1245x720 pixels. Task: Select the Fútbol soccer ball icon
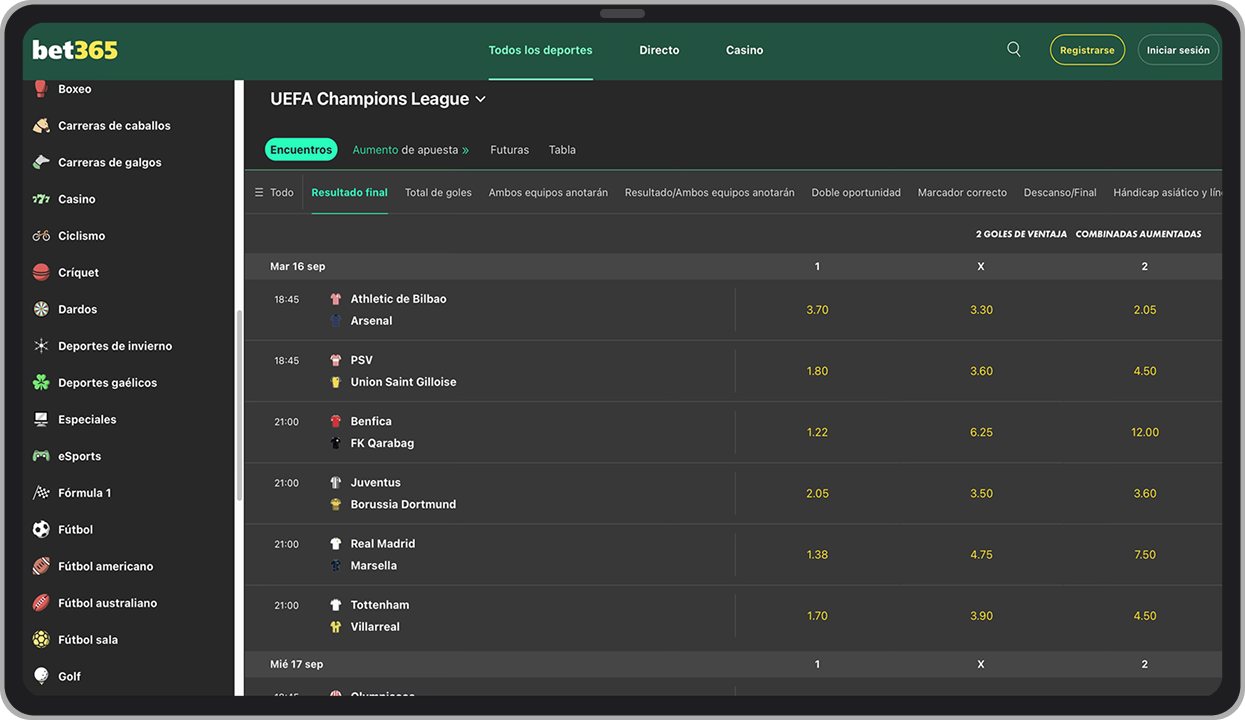[x=41, y=530]
